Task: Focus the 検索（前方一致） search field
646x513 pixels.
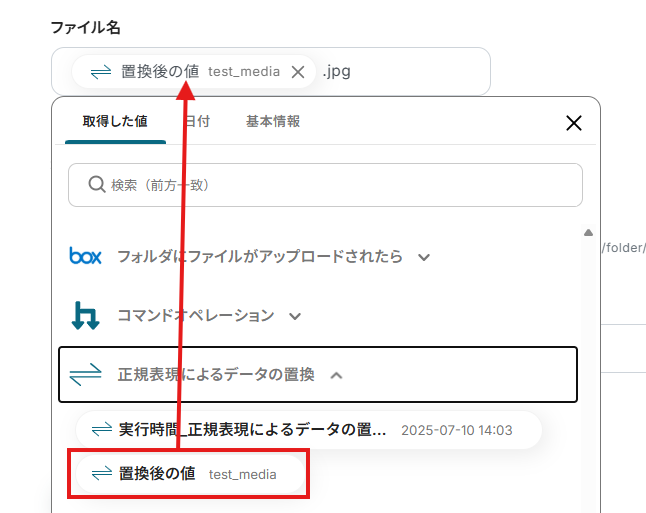Action: tap(325, 185)
